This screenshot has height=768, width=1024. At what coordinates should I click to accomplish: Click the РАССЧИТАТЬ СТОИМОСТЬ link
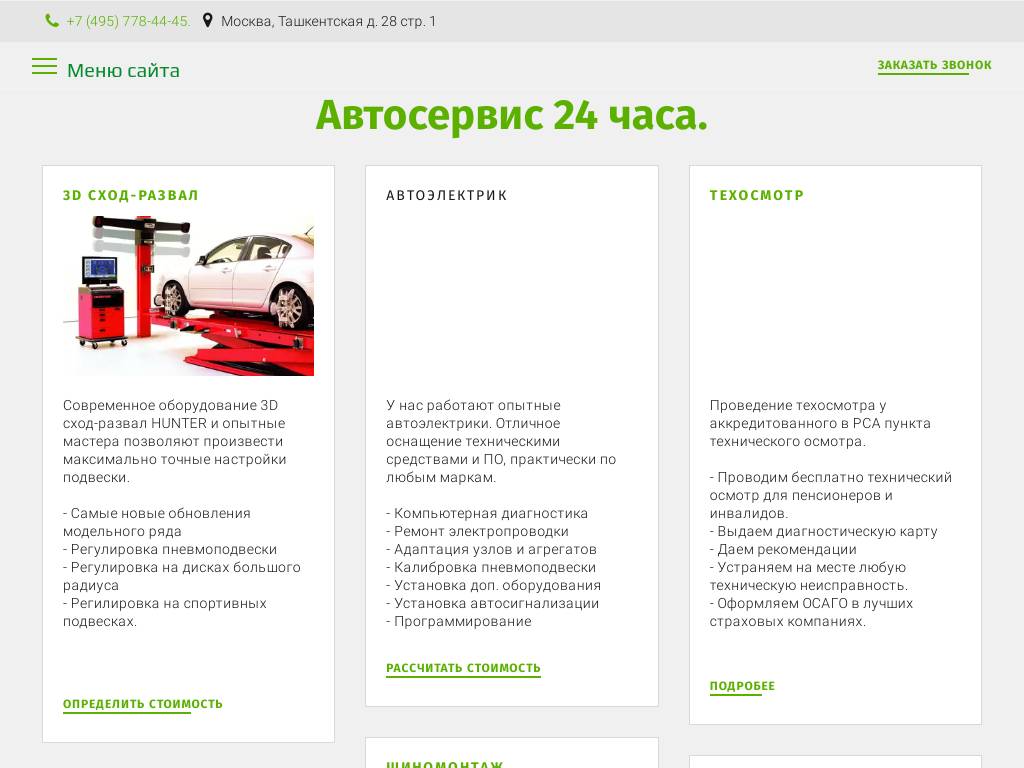(x=463, y=668)
